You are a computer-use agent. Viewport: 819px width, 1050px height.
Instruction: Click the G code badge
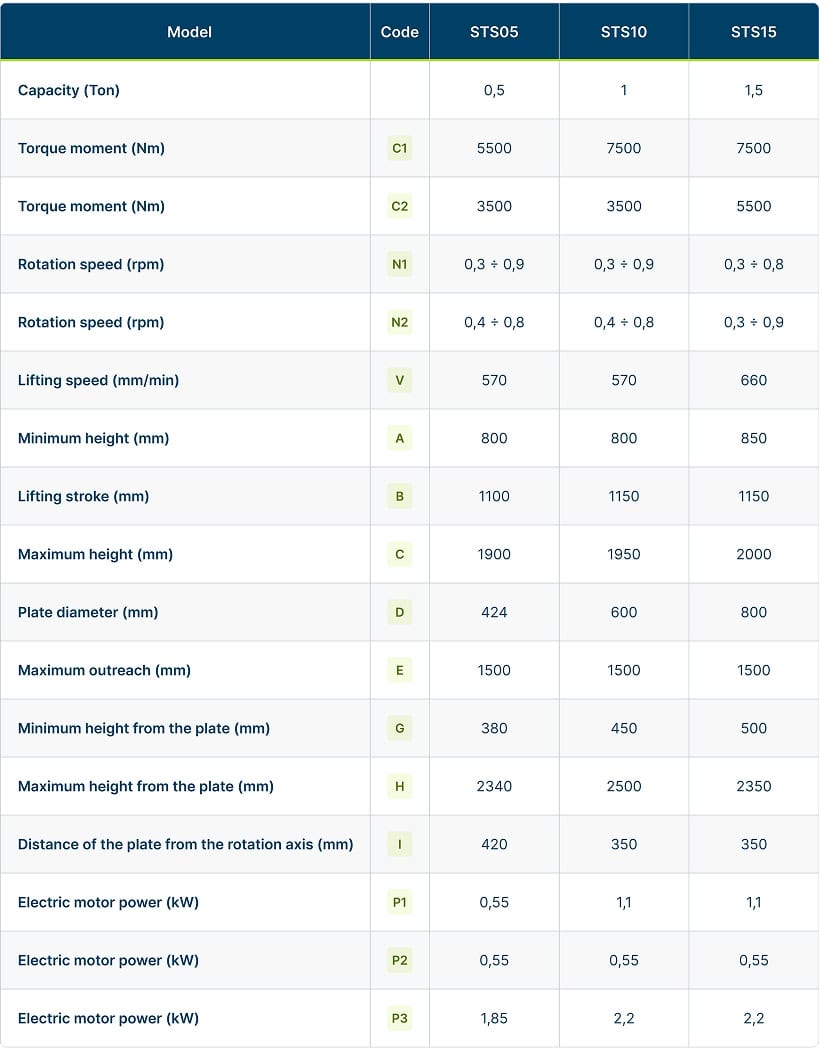[x=400, y=728]
